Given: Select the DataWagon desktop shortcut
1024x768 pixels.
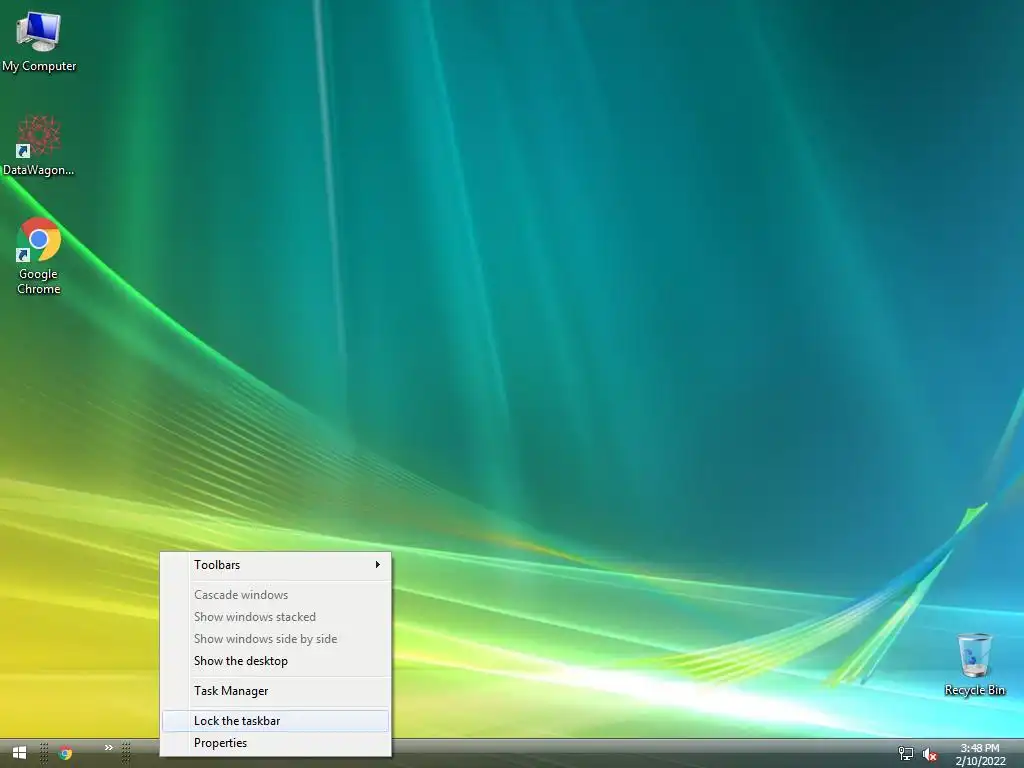Looking at the screenshot, I should pyautogui.click(x=39, y=146).
